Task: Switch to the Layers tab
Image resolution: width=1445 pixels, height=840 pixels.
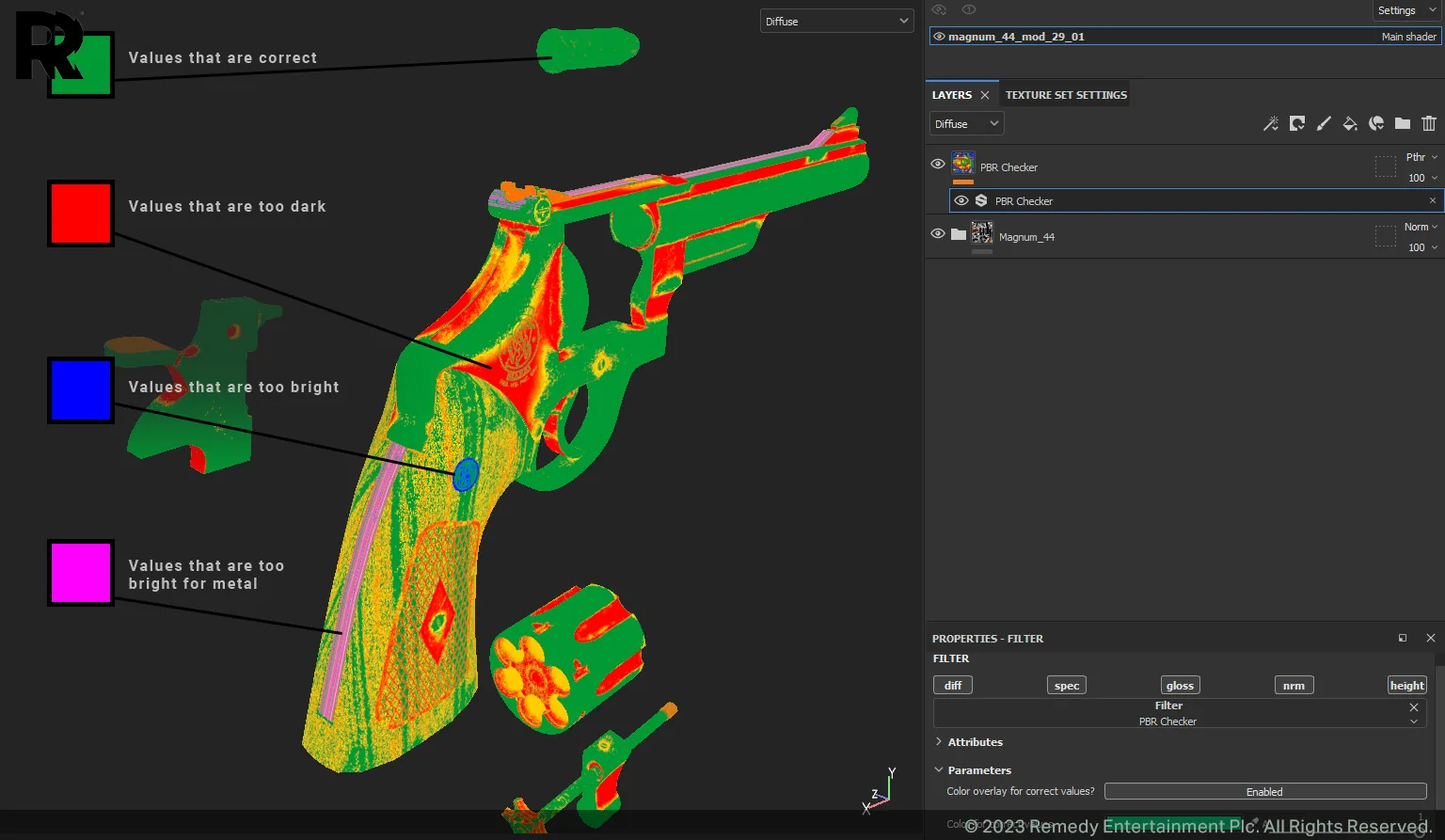Action: (952, 95)
